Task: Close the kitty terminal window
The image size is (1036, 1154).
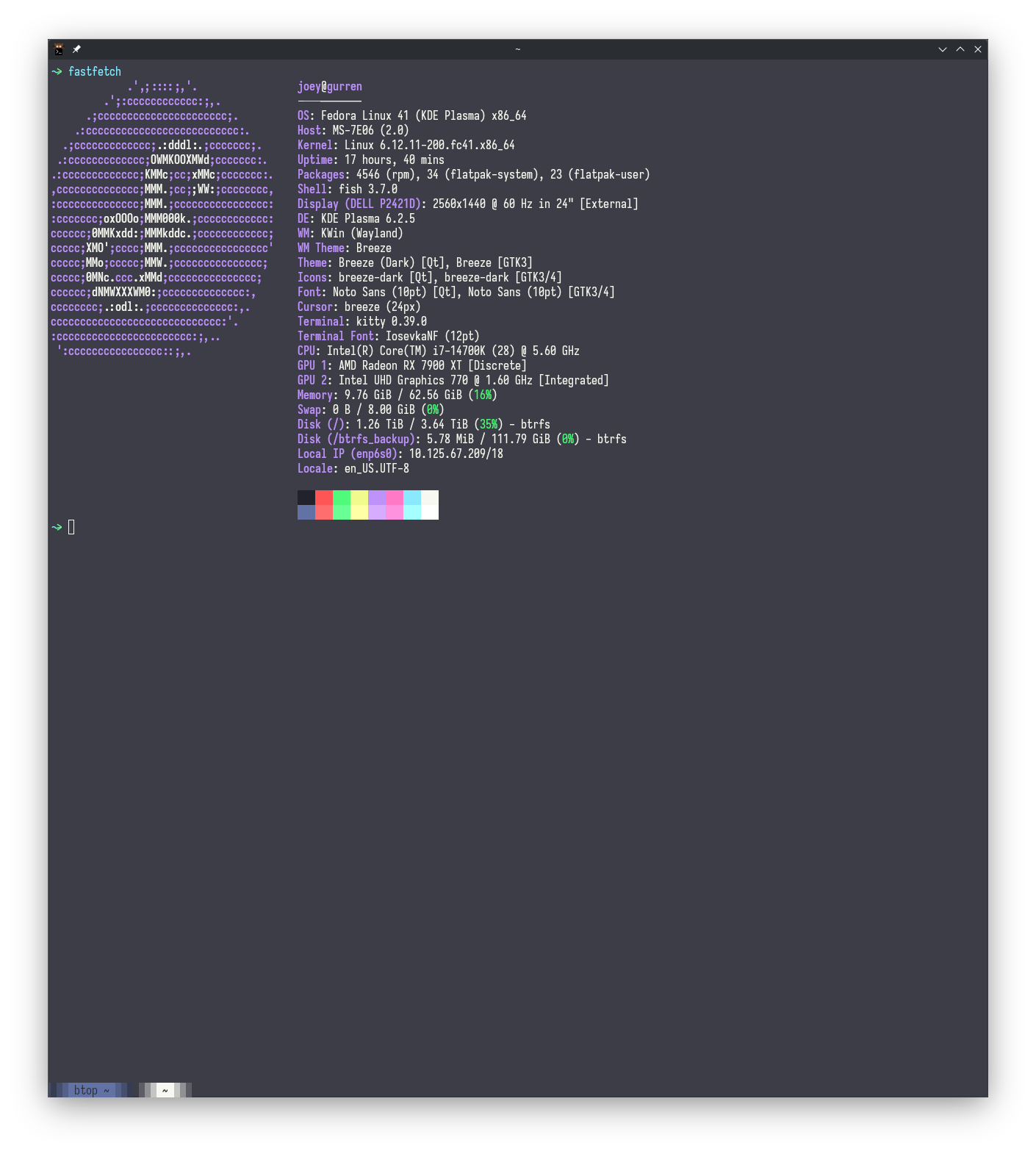Action: click(978, 49)
